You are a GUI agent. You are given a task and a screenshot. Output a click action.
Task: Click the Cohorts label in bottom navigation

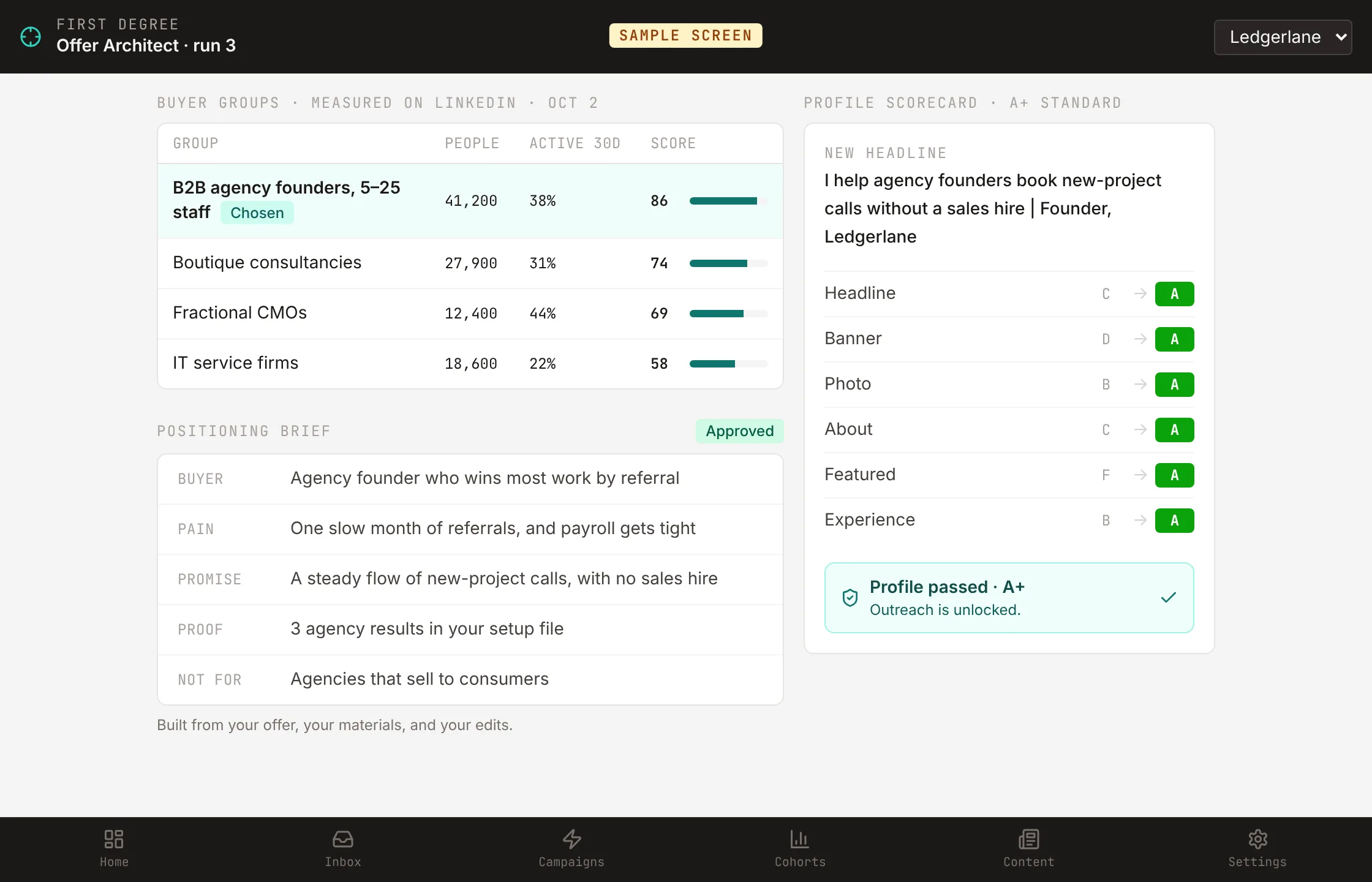[800, 862]
